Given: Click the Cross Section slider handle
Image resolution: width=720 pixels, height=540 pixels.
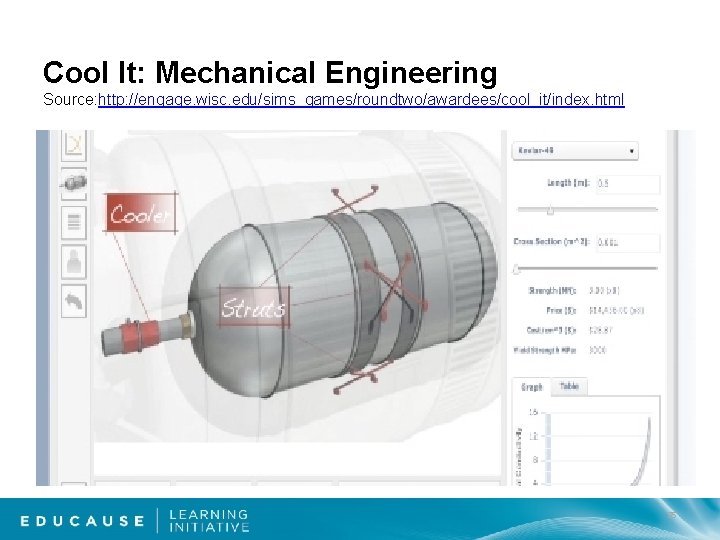Looking at the screenshot, I should pyautogui.click(x=516, y=270).
